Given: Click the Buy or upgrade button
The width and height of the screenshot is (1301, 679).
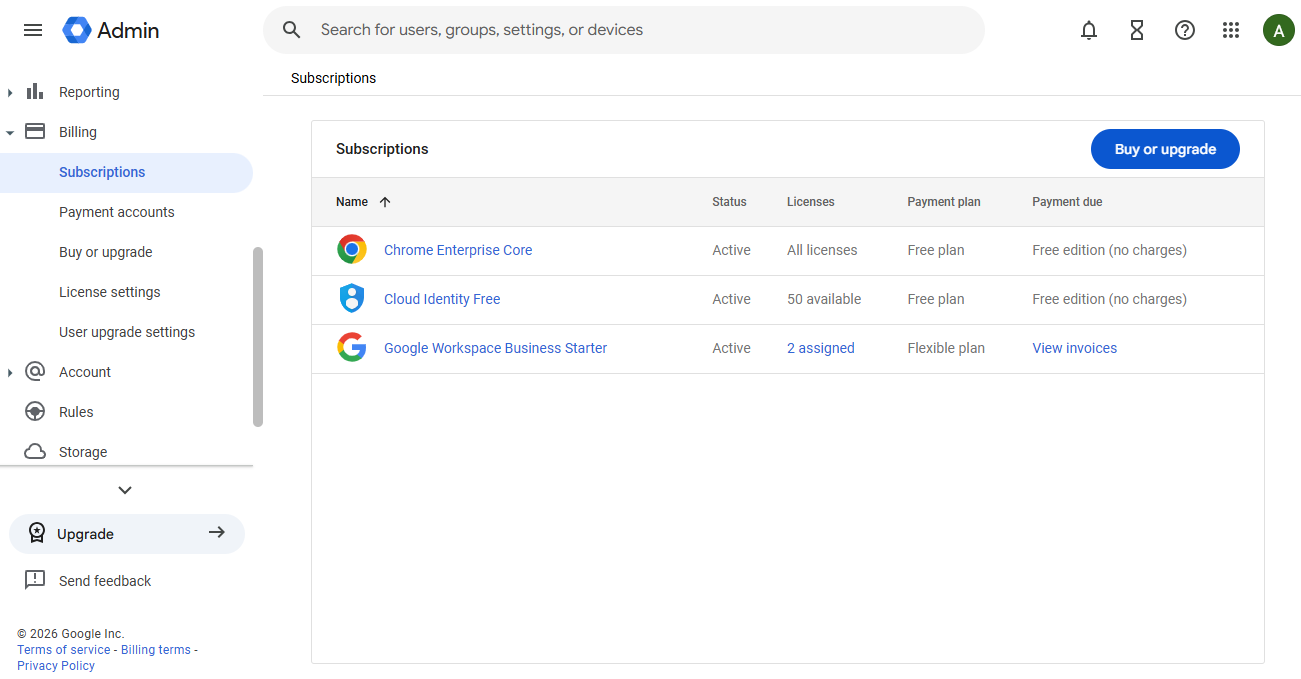Looking at the screenshot, I should click(1165, 149).
